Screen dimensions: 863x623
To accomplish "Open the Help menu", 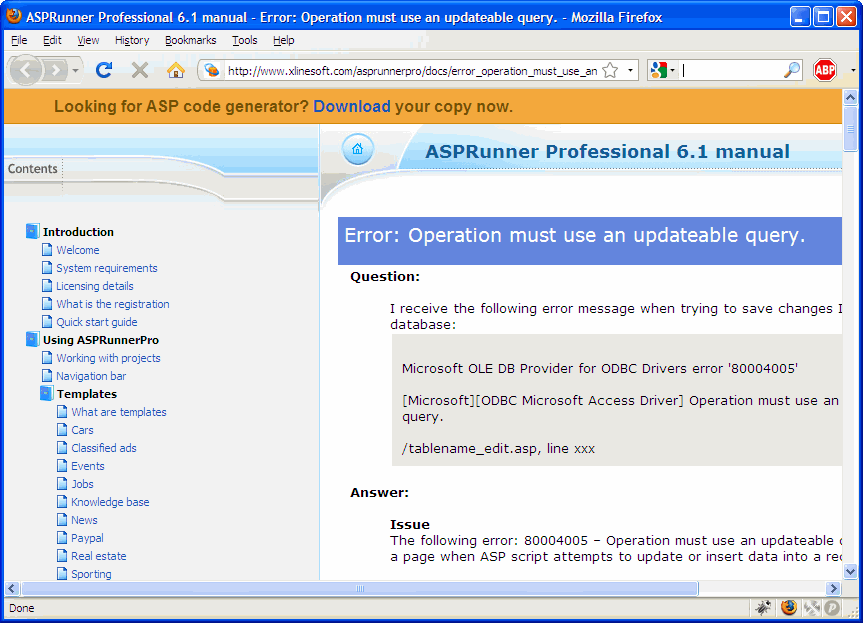I will [x=283, y=40].
